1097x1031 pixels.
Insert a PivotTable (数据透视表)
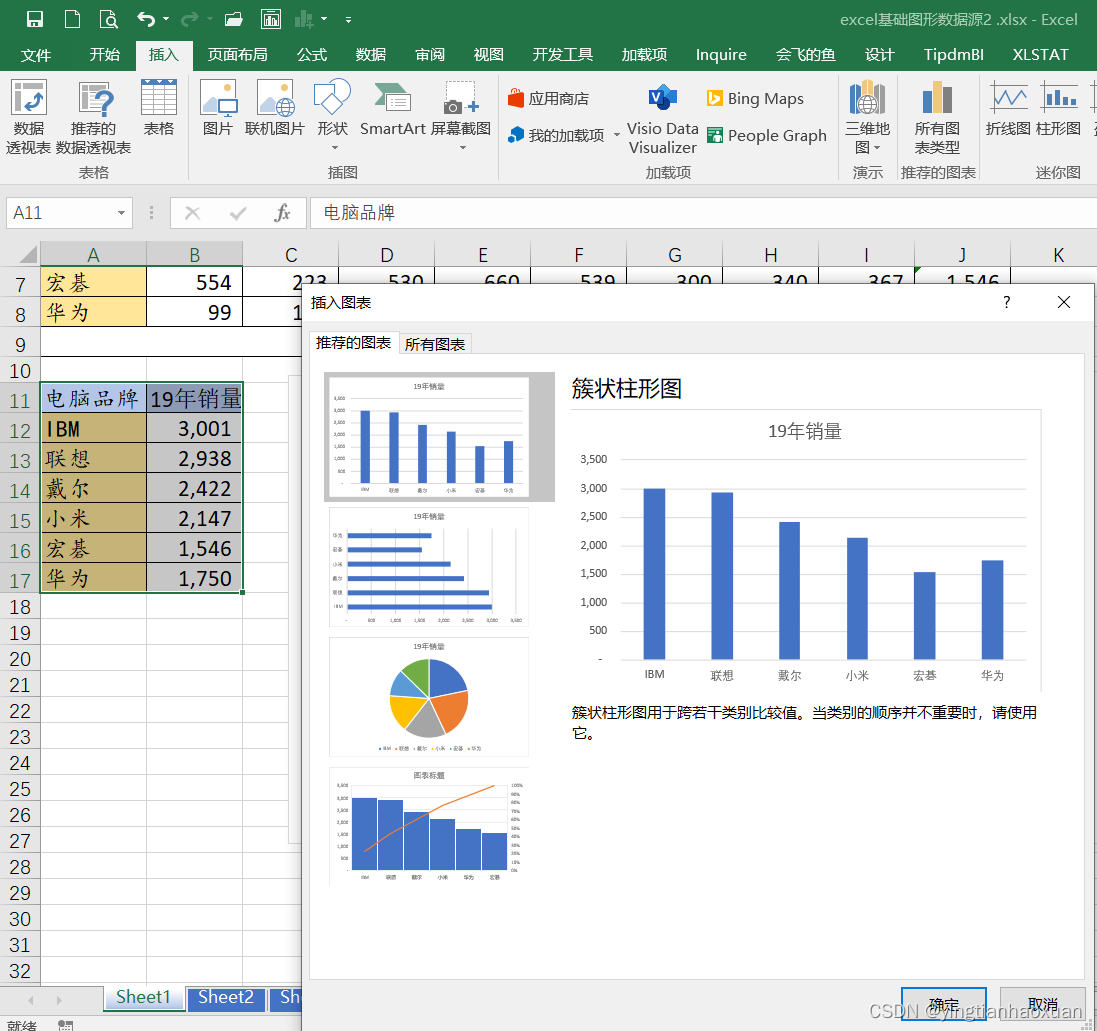[29, 117]
